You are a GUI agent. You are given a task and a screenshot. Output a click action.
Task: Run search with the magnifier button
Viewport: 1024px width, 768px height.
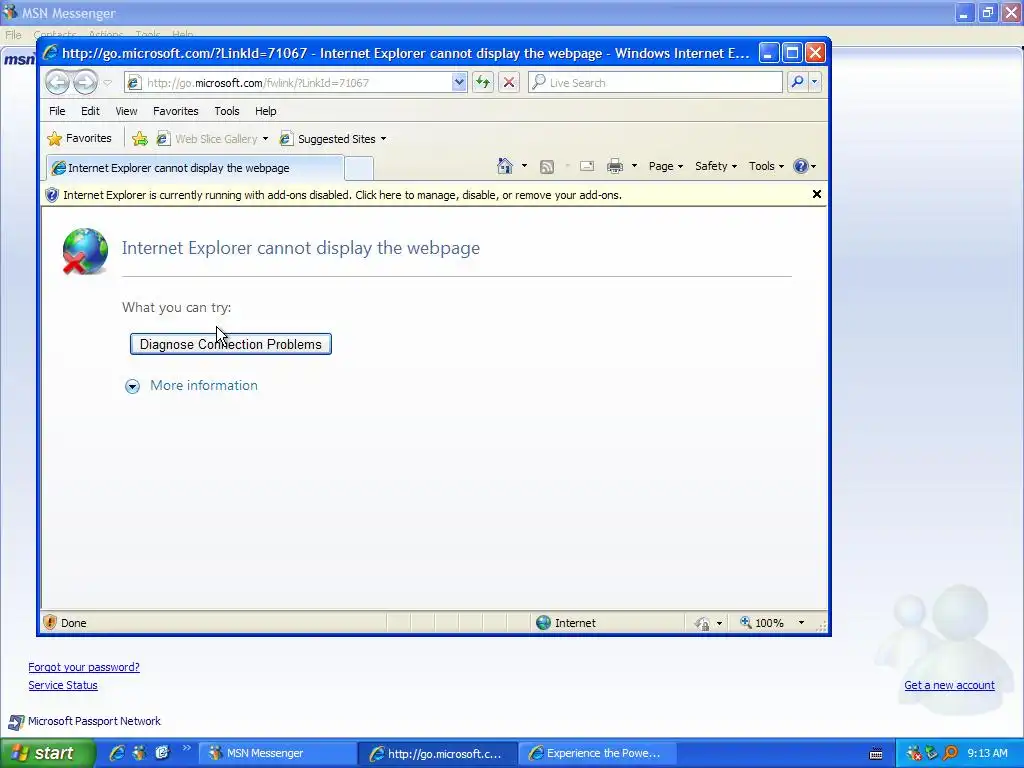(x=797, y=82)
